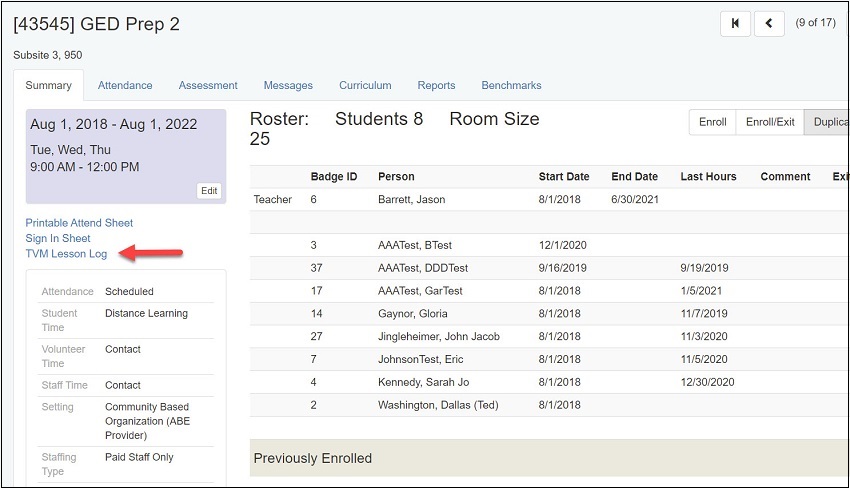Click the Enroll/Exit button
Viewport: 850px width, 488px height.
click(x=770, y=122)
